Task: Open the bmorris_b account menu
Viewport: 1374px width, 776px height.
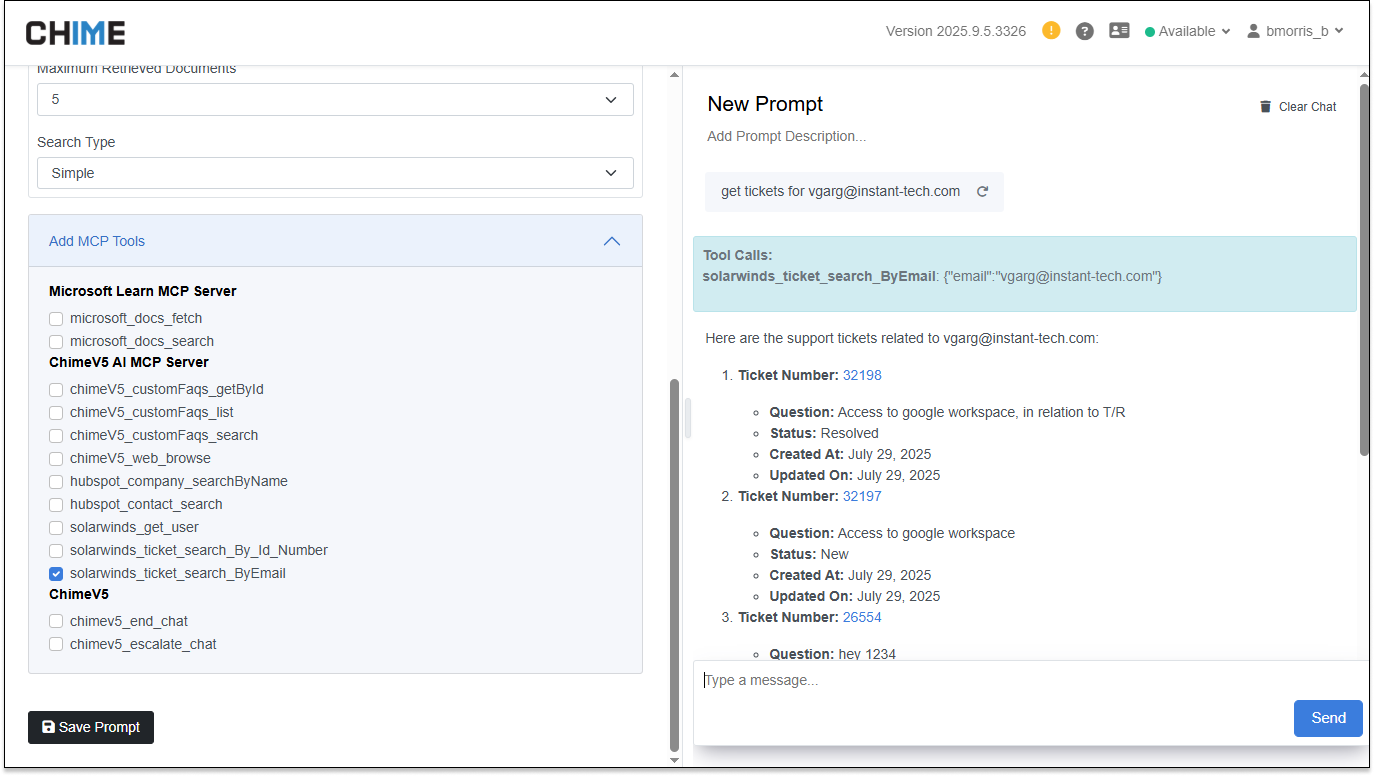Action: (x=1295, y=31)
